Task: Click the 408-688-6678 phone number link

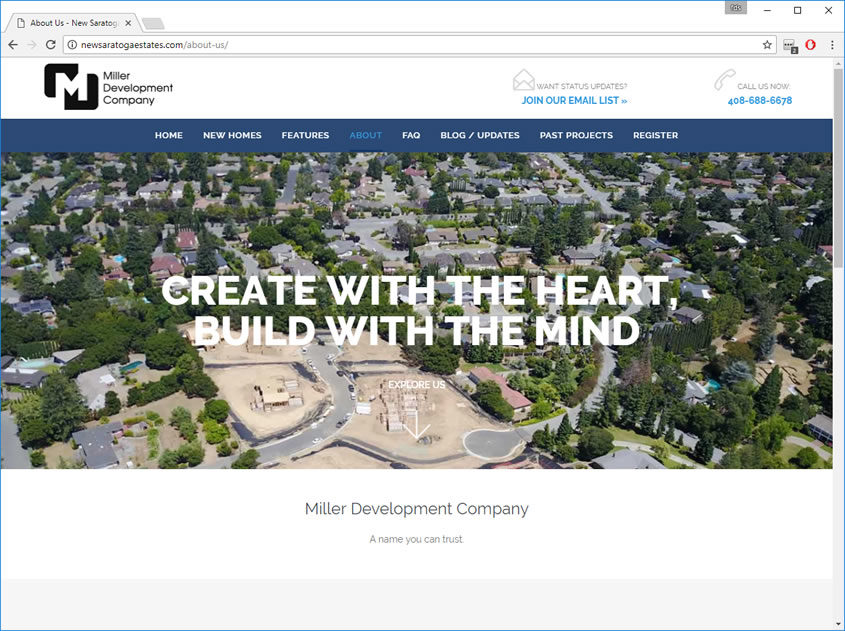Action: [759, 101]
